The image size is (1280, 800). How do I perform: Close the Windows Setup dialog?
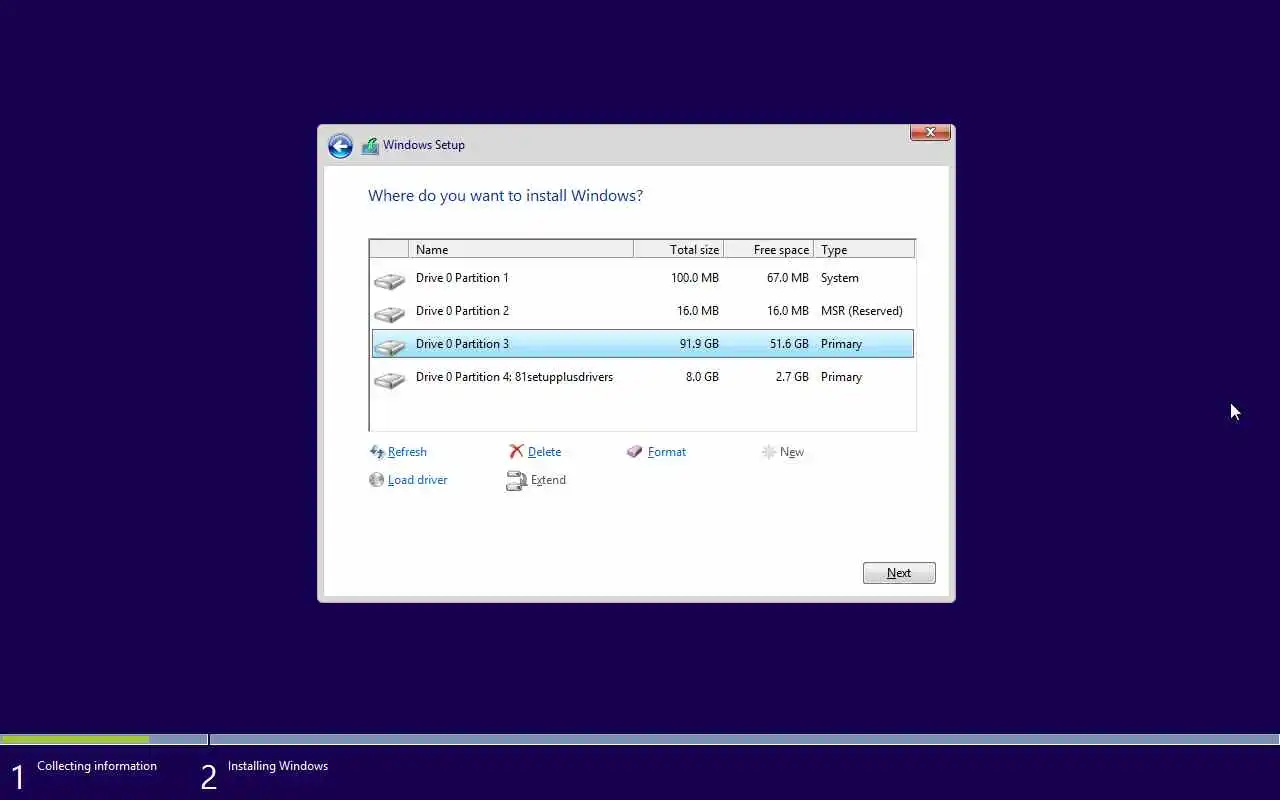click(930, 132)
